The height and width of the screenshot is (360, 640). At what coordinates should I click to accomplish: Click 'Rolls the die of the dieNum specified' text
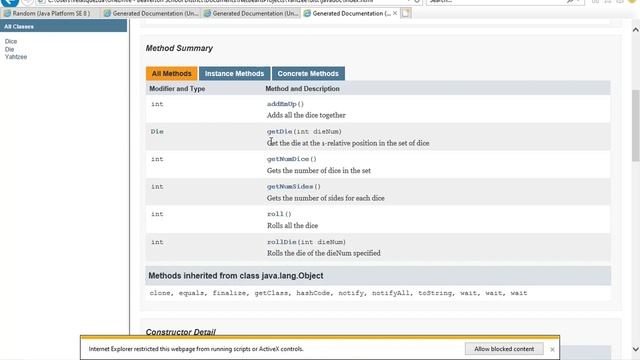click(324, 253)
